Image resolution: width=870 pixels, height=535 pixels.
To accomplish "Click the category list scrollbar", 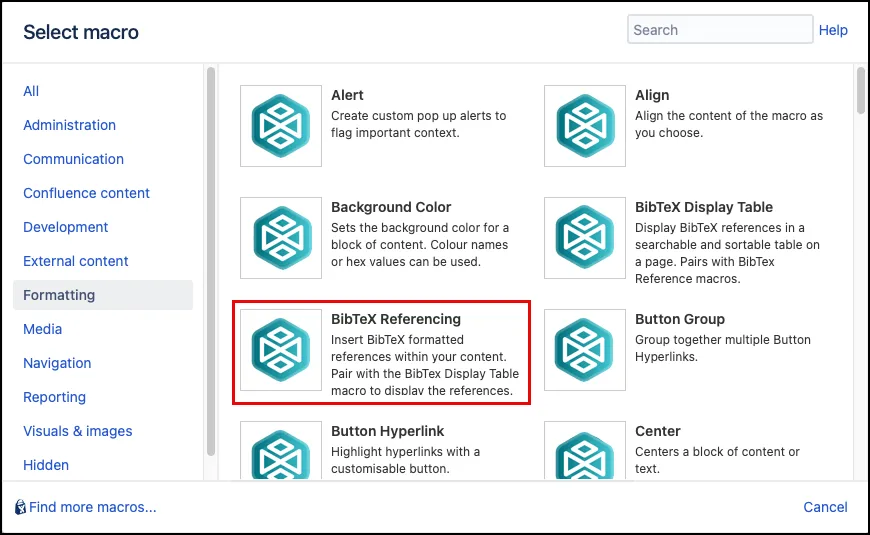I will [x=211, y=261].
